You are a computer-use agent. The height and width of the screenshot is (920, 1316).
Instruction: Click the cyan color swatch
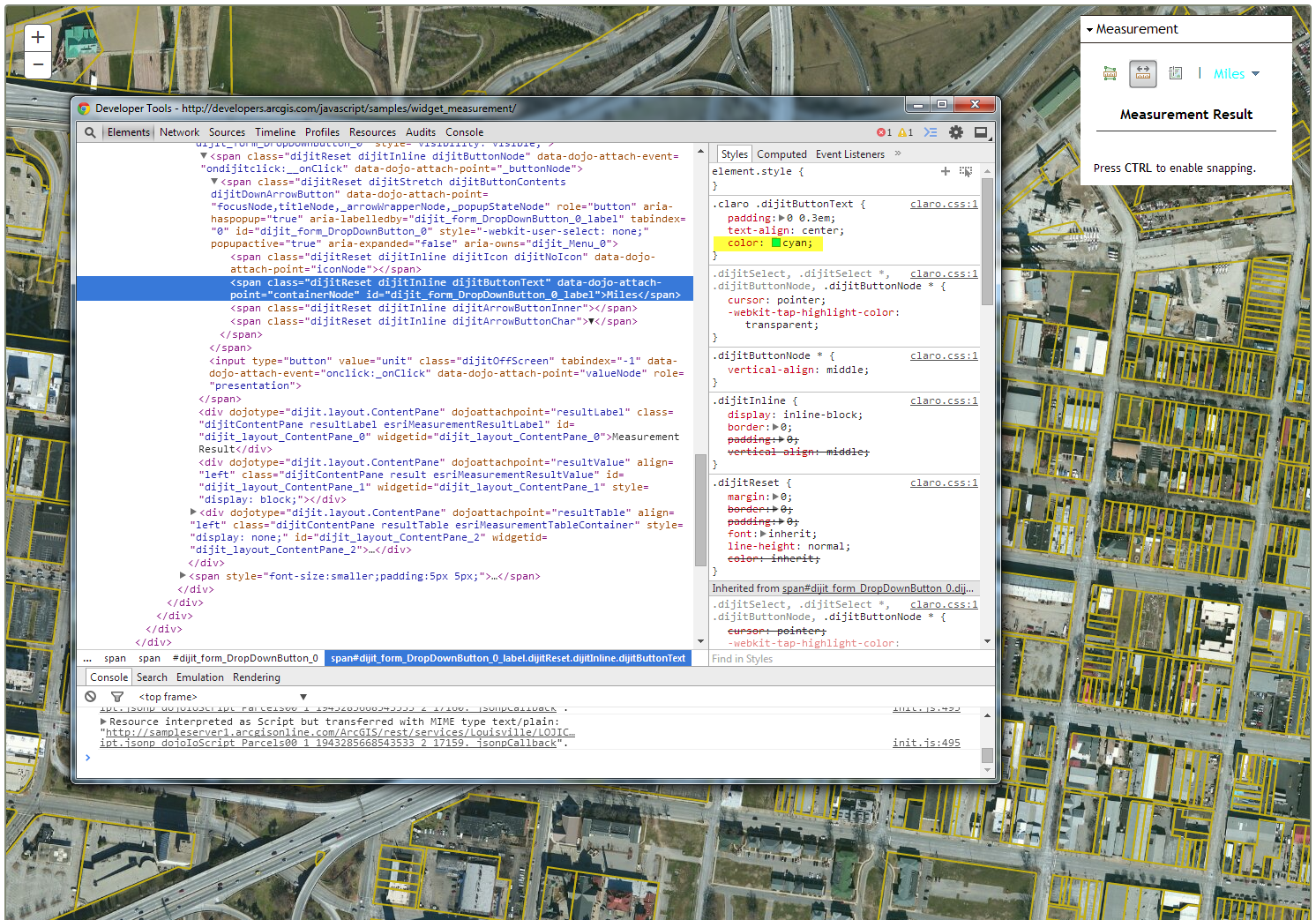pos(776,243)
